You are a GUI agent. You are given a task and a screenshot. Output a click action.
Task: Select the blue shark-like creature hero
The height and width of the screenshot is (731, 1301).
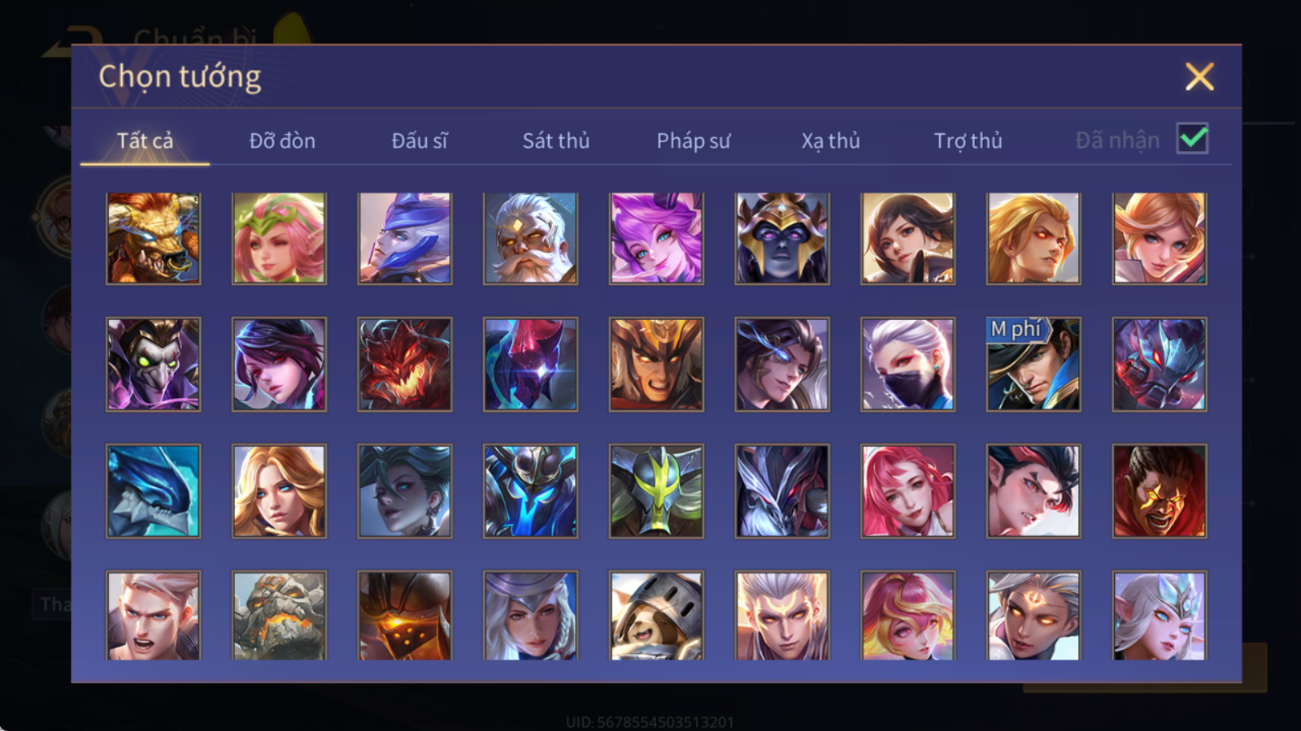coord(153,491)
